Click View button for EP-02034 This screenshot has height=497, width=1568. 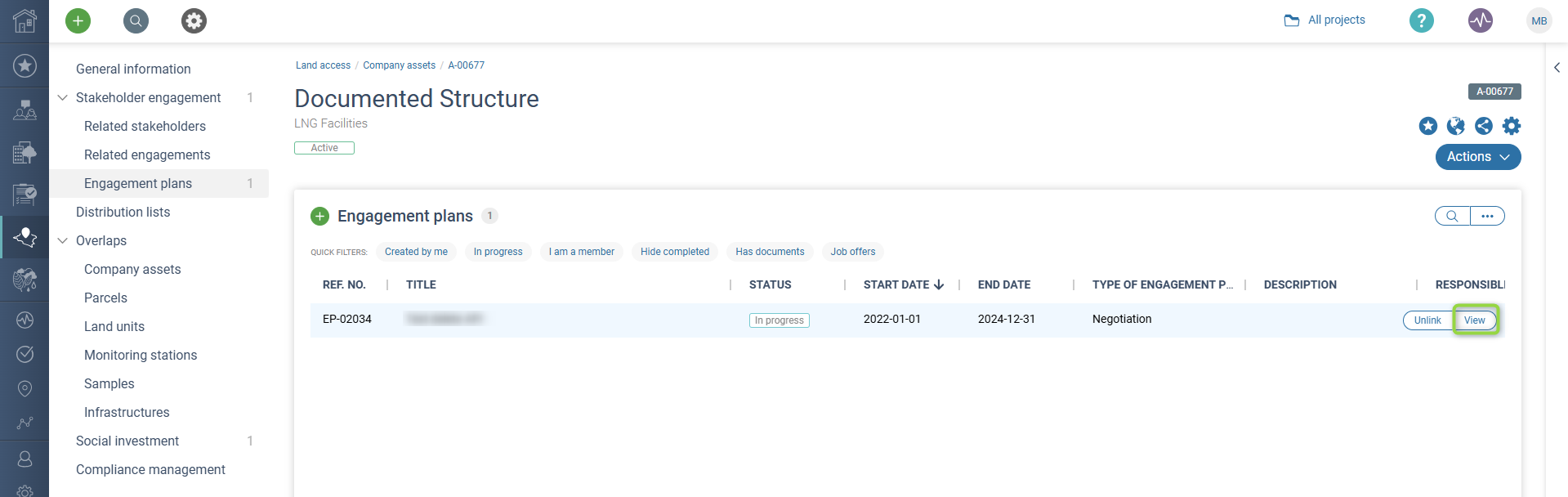tap(1475, 320)
